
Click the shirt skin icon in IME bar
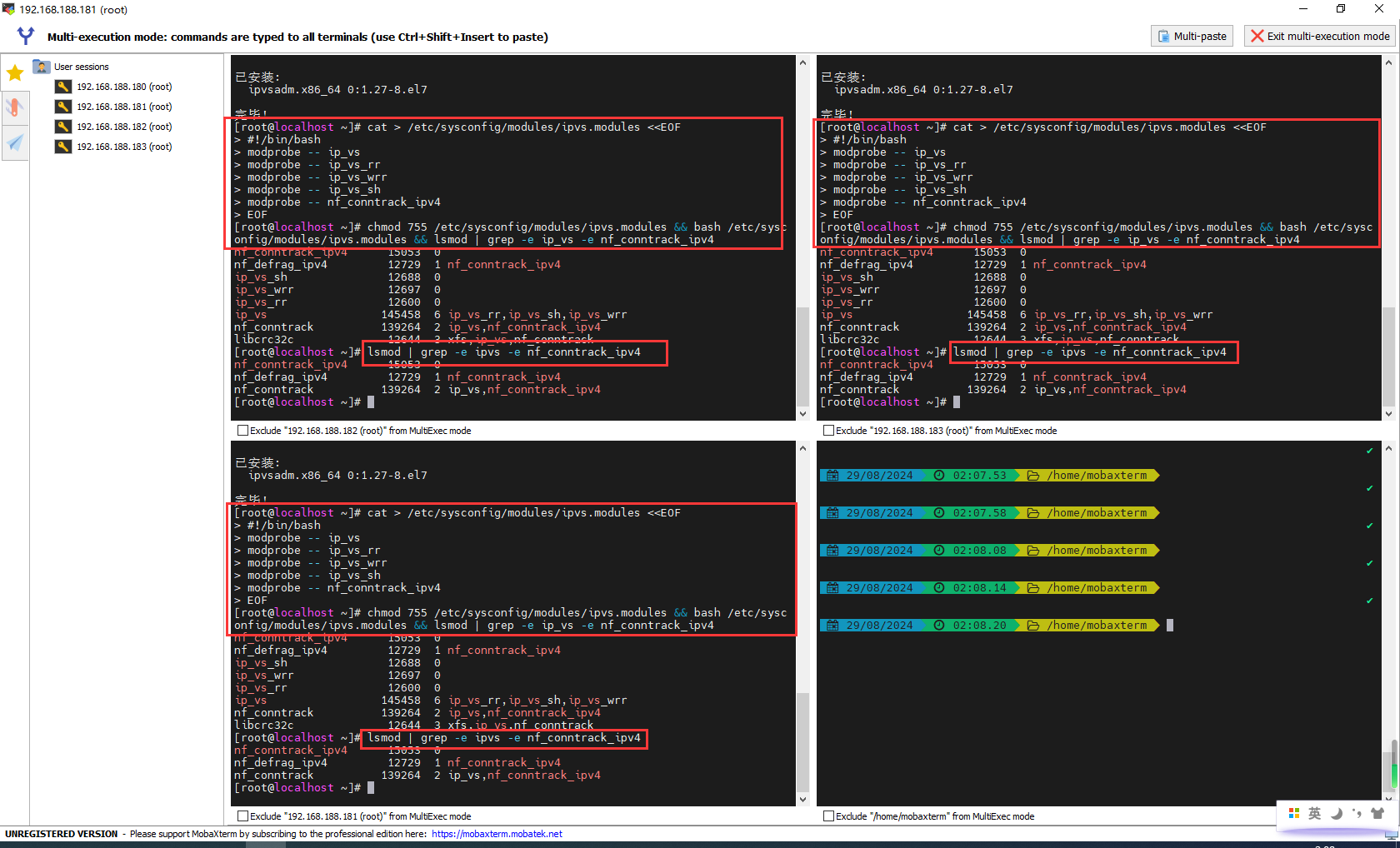click(1377, 813)
